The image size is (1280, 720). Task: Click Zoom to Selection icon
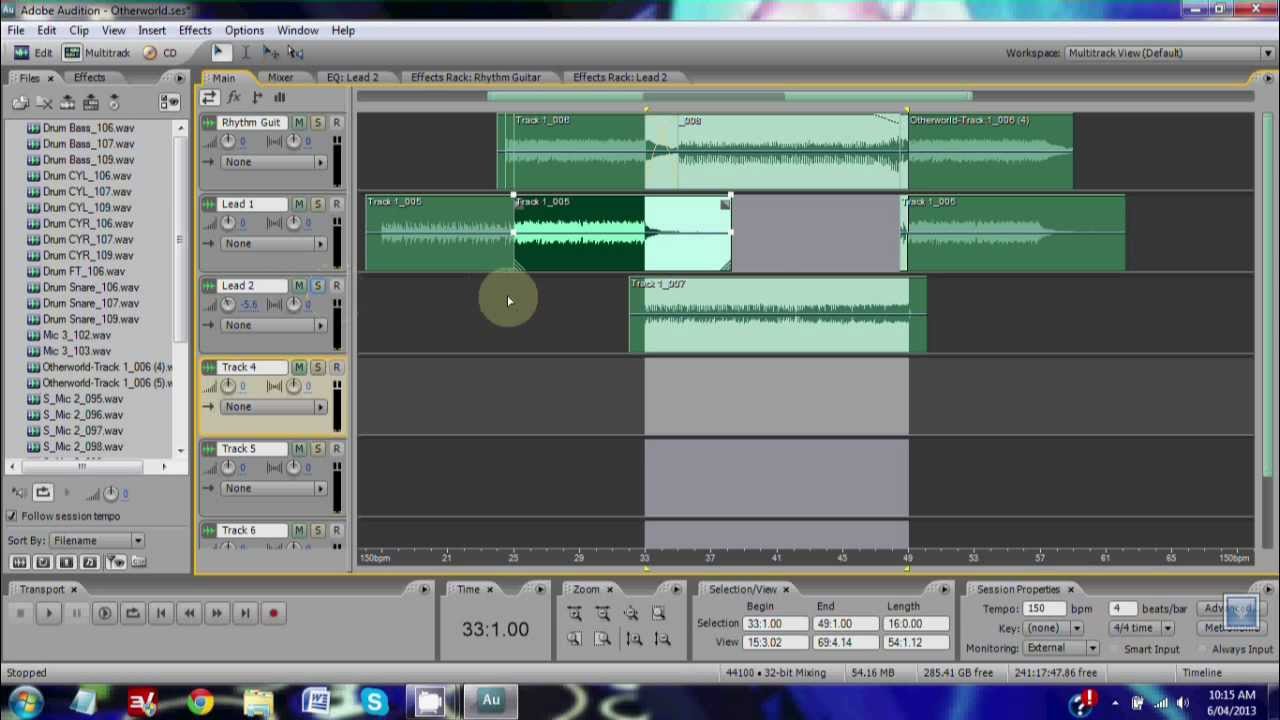(659, 614)
